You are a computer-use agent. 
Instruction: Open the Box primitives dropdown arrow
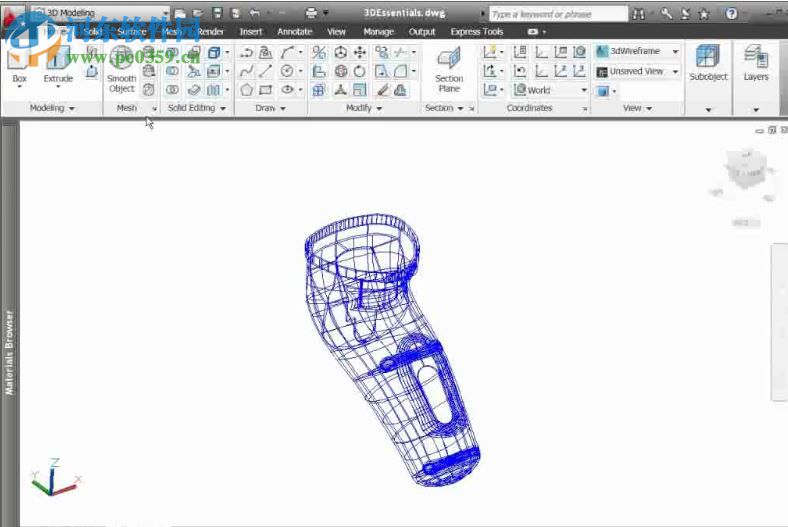(20, 87)
